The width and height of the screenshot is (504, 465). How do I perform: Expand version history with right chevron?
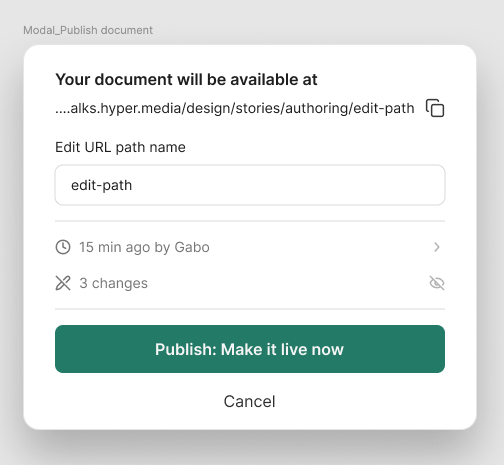pyautogui.click(x=437, y=247)
